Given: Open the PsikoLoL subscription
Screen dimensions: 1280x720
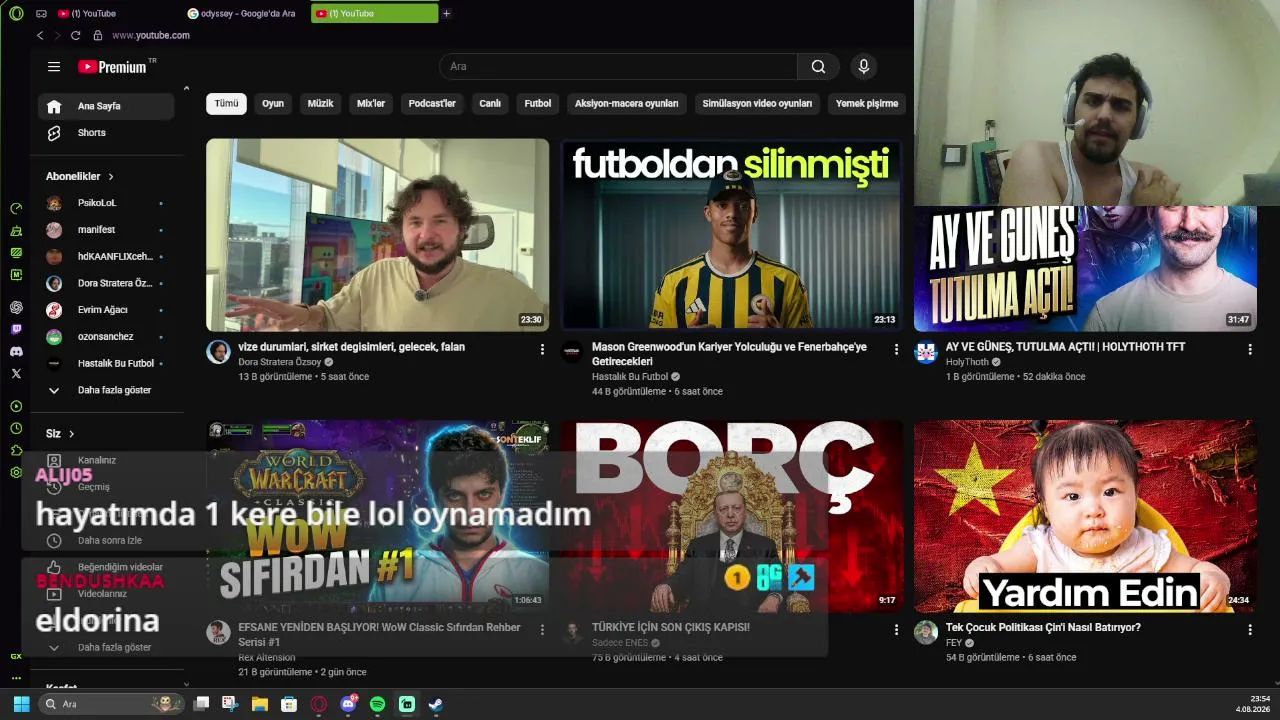Looking at the screenshot, I should click(107, 203).
